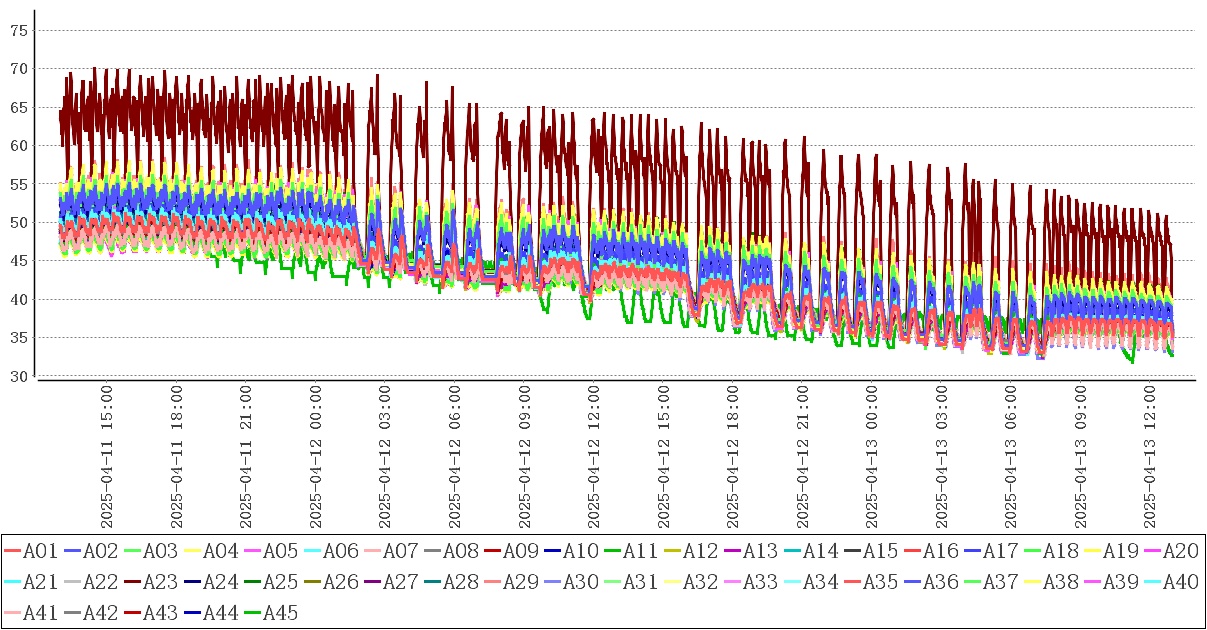Click the 30 value on the y-axis

click(x=17, y=376)
